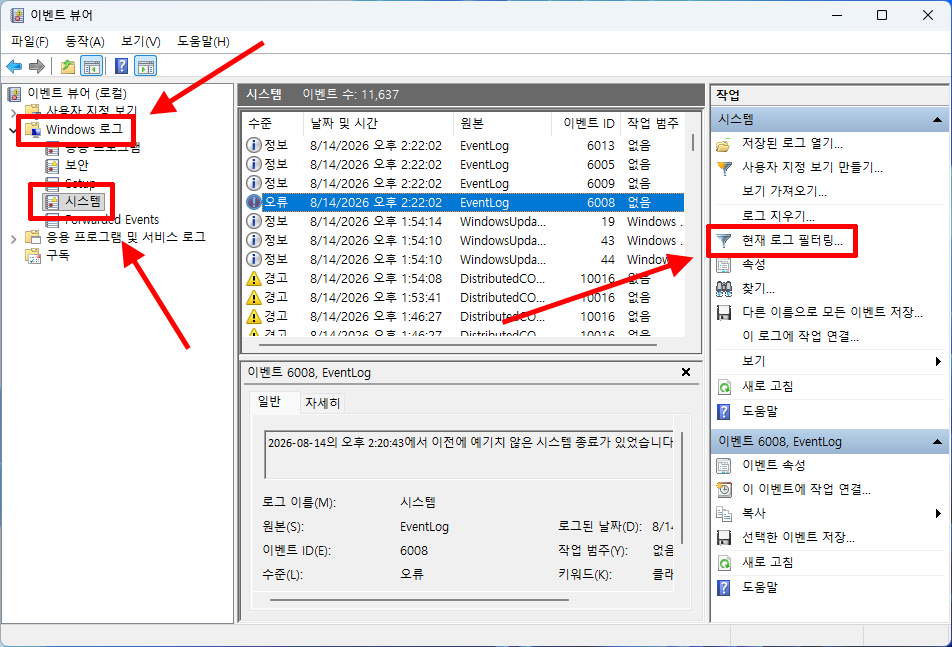This screenshot has height=647, width=952.
Task: Select the EventLog 6013 정보 row
Action: (x=464, y=146)
